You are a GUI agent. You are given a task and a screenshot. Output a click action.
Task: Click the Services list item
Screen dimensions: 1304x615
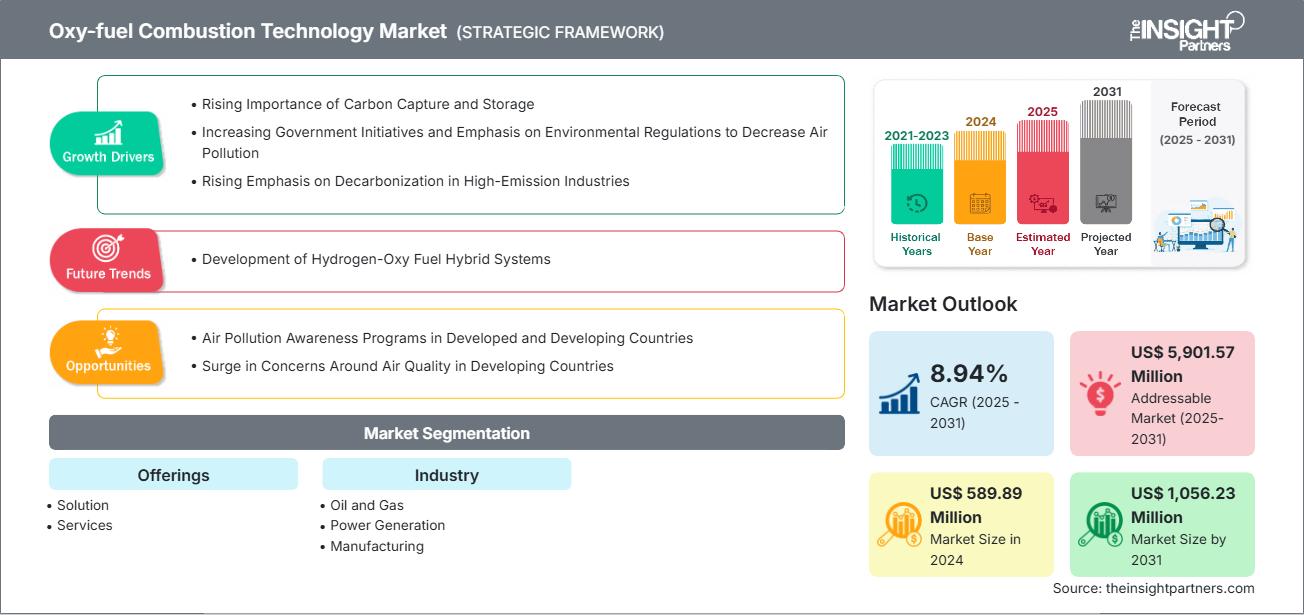click(85, 525)
